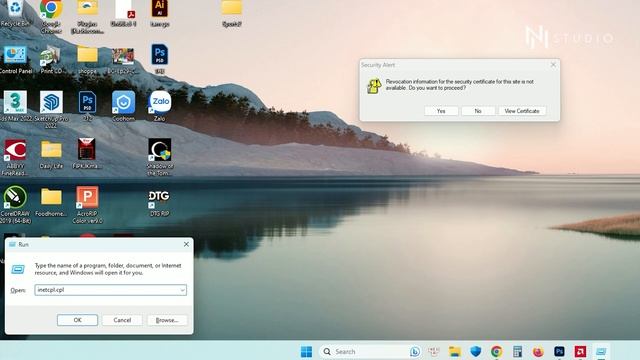Open the Control Panel desktop shortcut
Image resolution: width=640 pixels, height=360 pixels.
point(16,60)
